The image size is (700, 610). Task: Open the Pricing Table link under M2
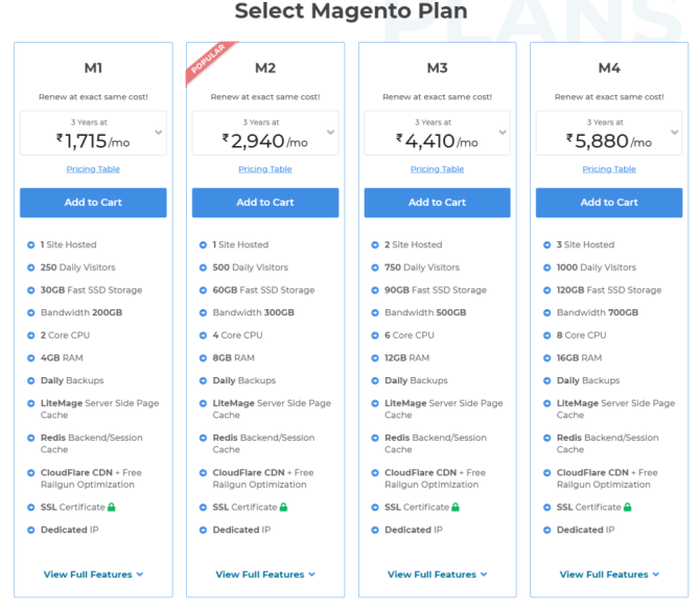click(x=265, y=169)
